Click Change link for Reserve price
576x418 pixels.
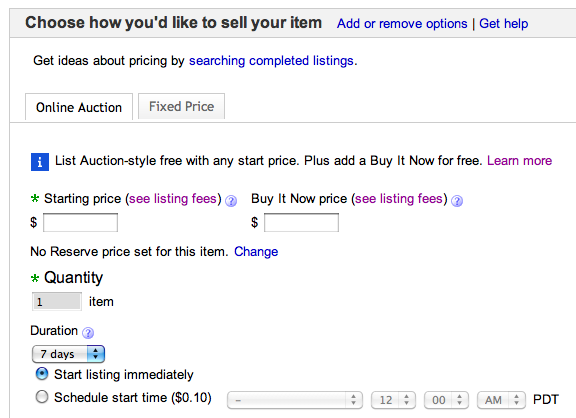pyautogui.click(x=256, y=252)
